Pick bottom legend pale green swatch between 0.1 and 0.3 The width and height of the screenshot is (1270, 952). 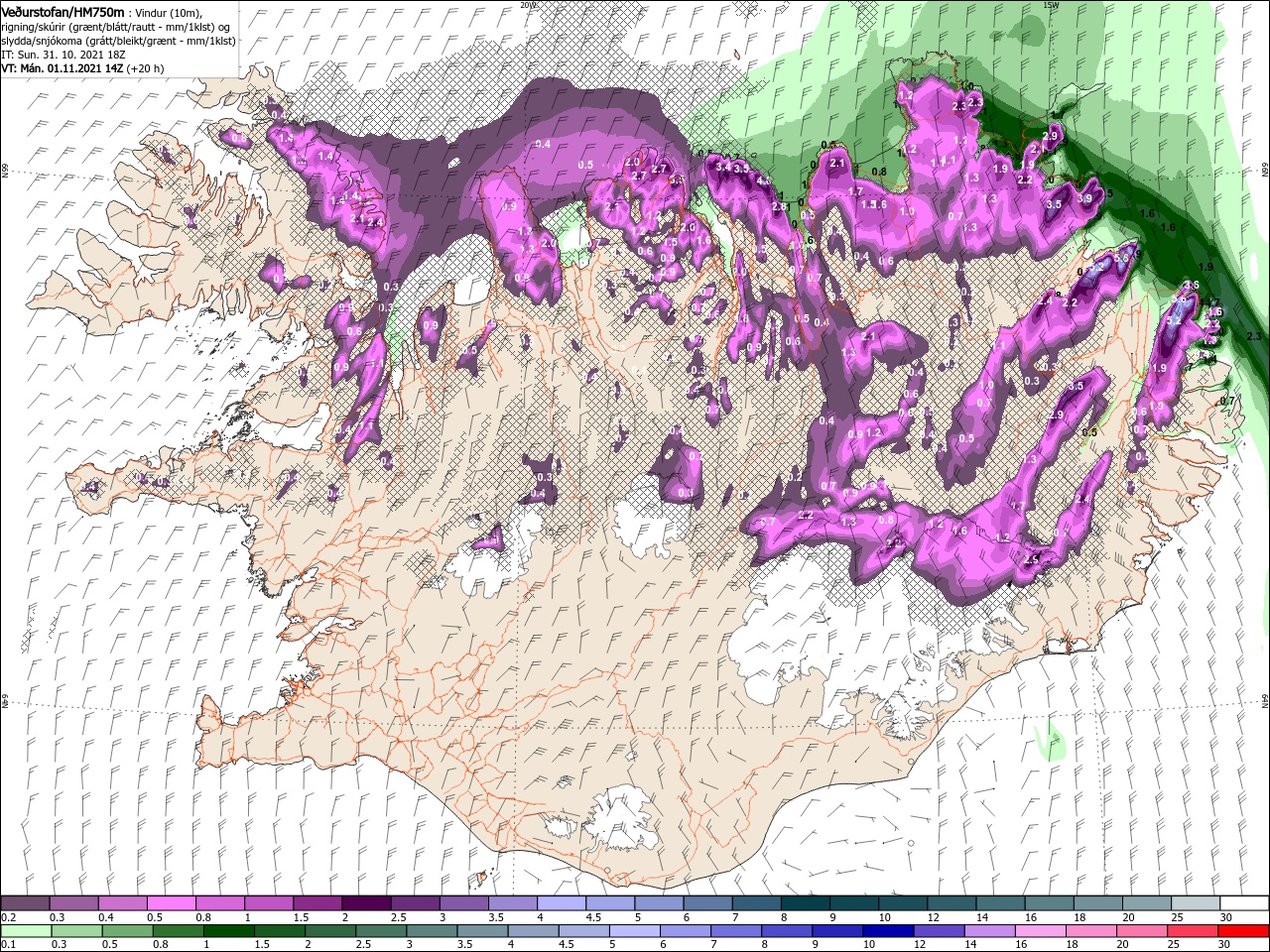coord(26,931)
